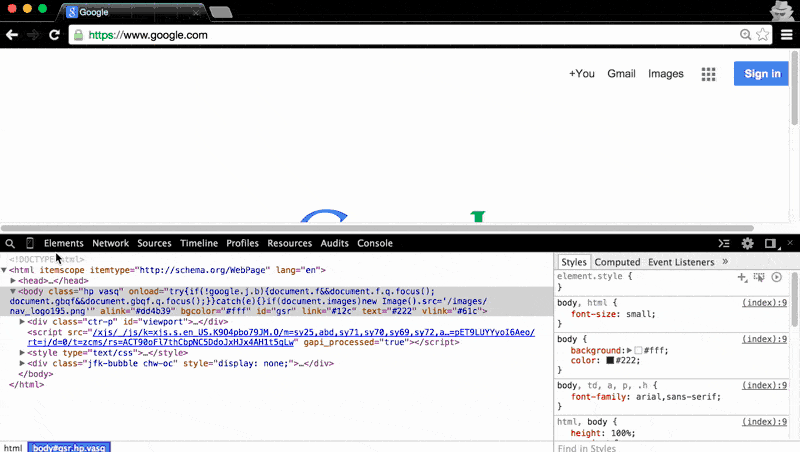
Task: Click the animation play icon in Styles
Action: click(x=777, y=277)
